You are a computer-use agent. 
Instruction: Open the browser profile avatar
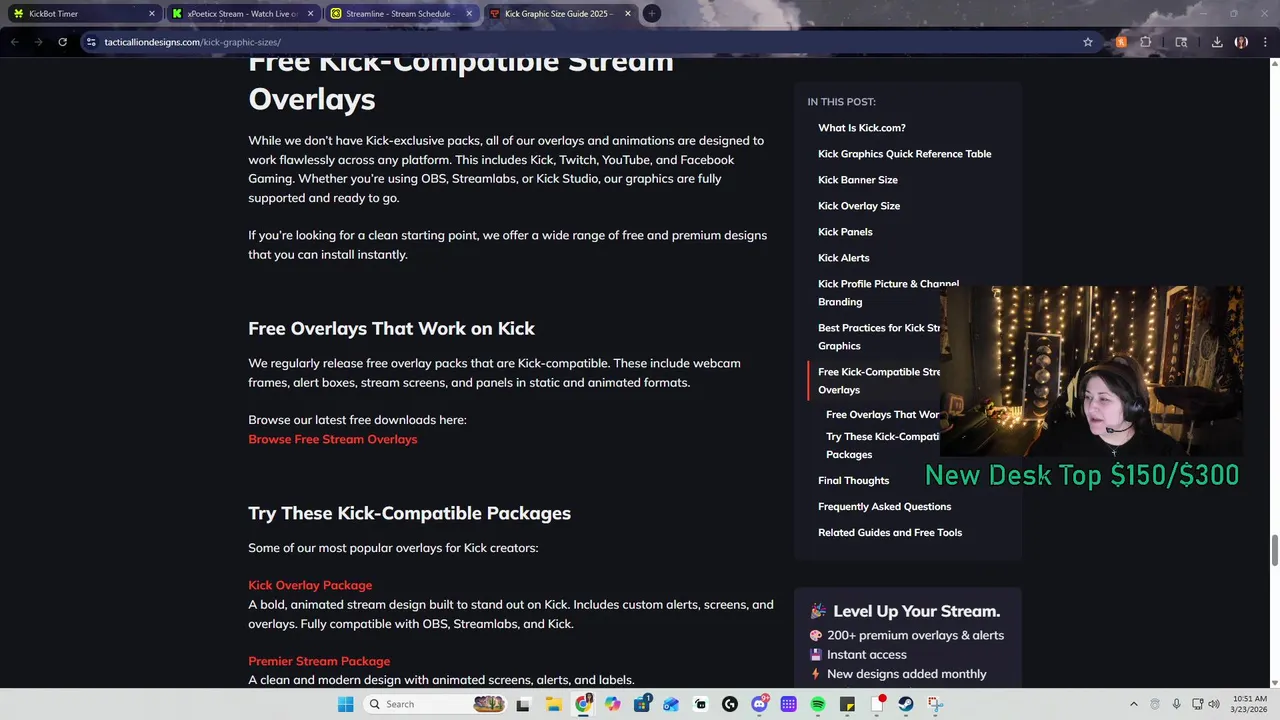coord(1241,42)
